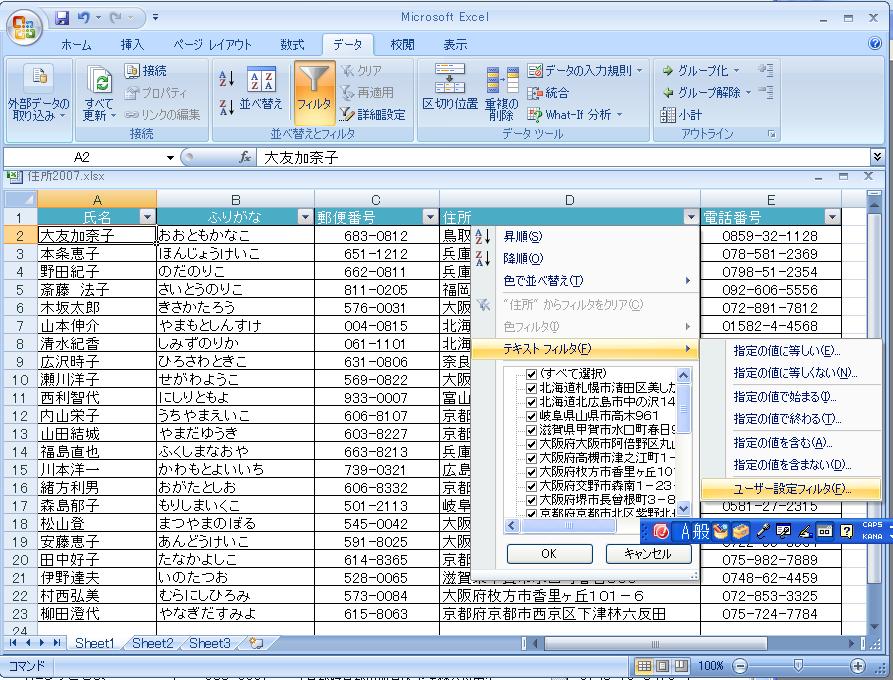893x680 pixels.
Task: Open the 電話番号 column filter dropdown
Action: coord(832,217)
